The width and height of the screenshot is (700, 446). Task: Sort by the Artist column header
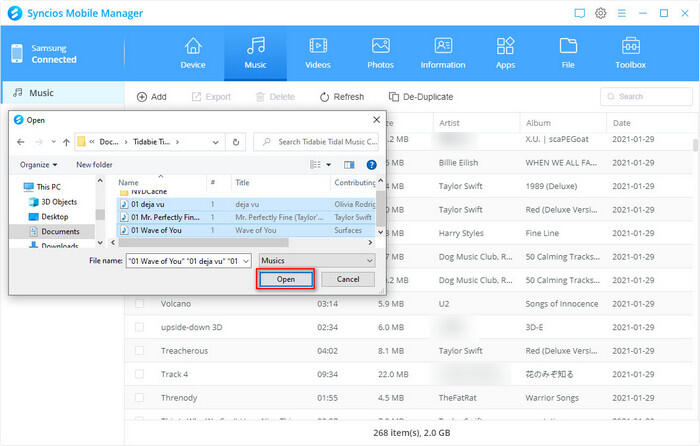pyautogui.click(x=449, y=123)
